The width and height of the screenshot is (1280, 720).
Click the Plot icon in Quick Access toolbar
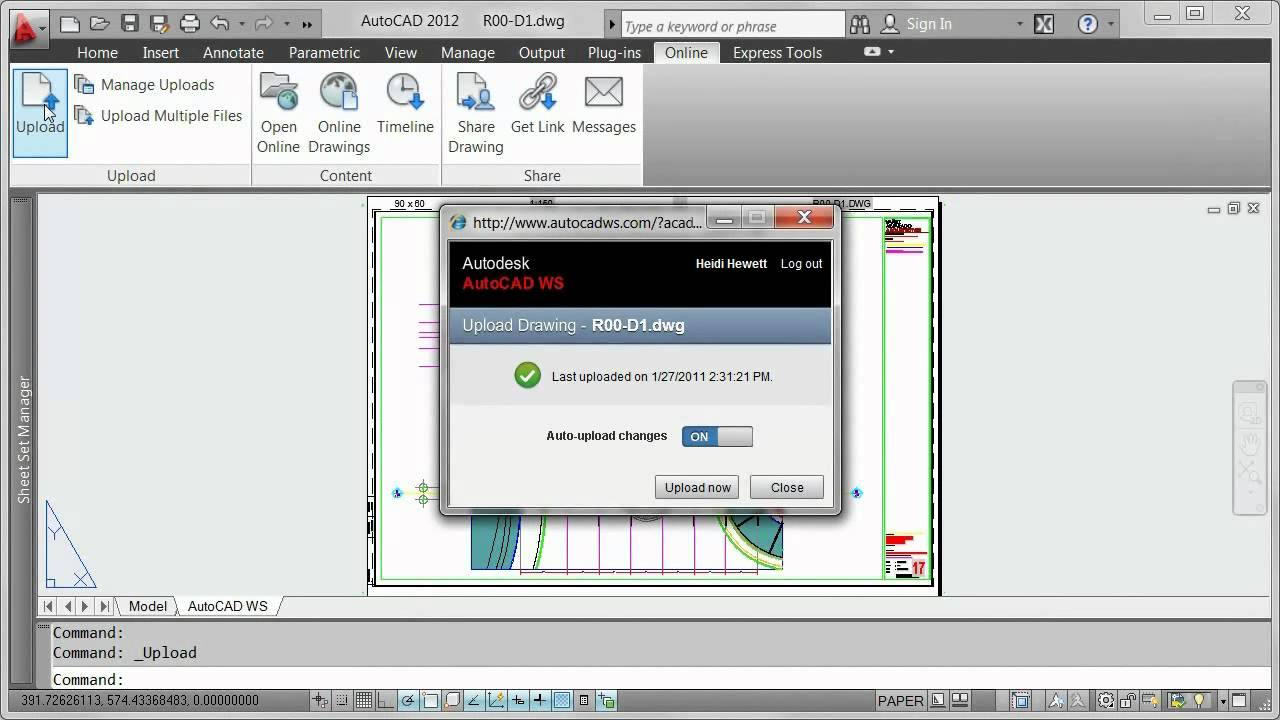(188, 23)
